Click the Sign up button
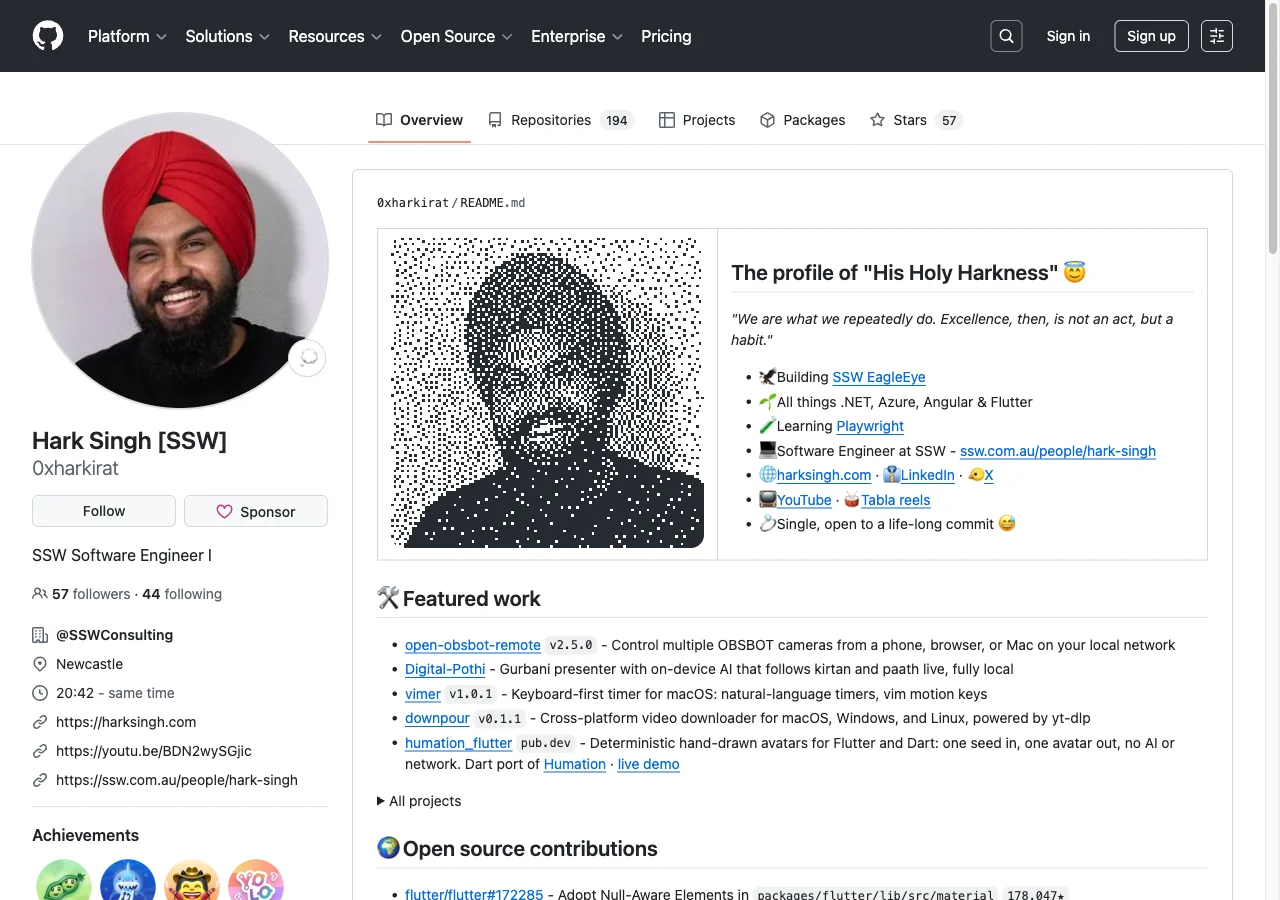1280x900 pixels. tap(1151, 36)
